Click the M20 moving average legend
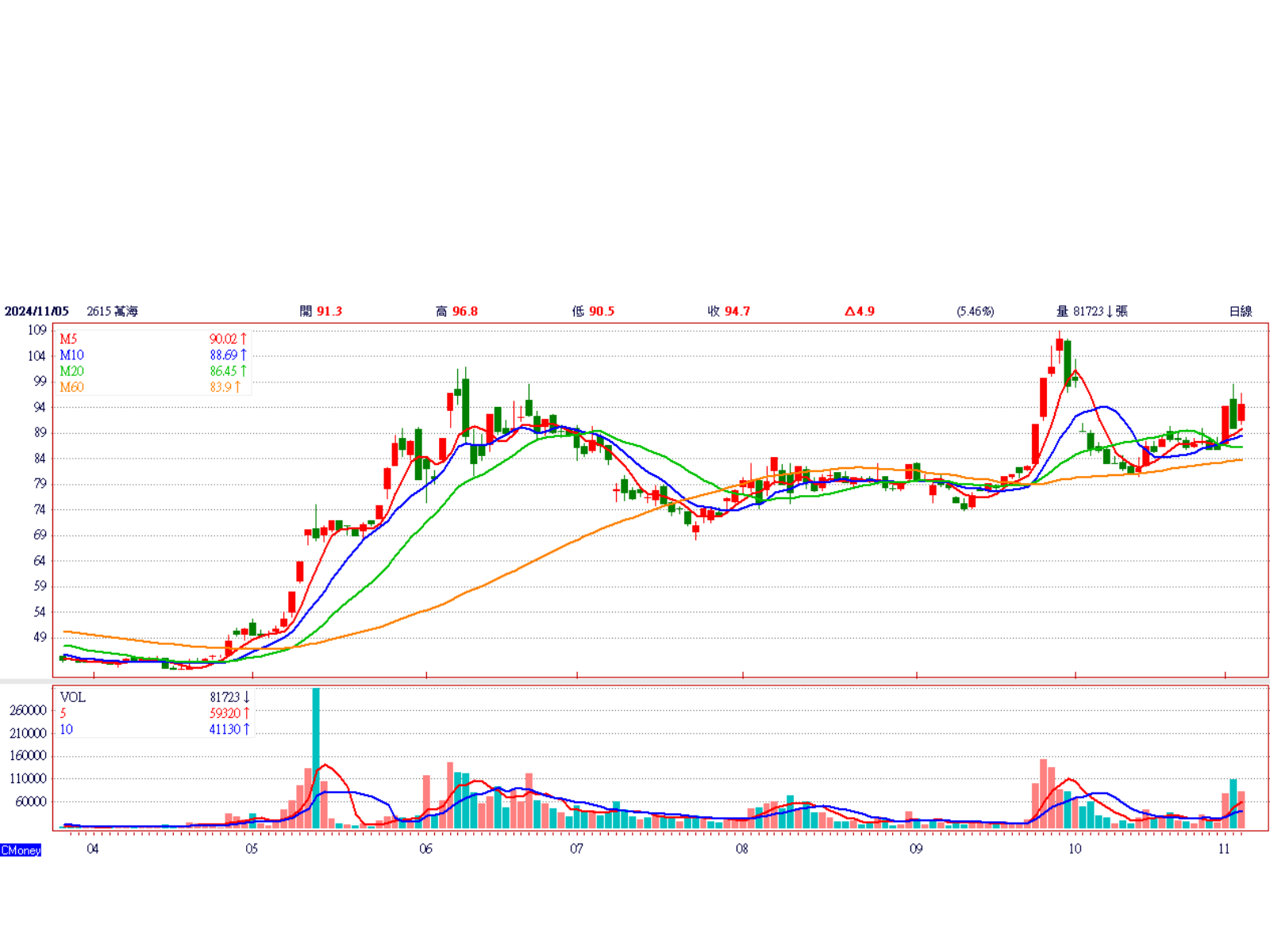This screenshot has width=1270, height=952. (x=71, y=370)
